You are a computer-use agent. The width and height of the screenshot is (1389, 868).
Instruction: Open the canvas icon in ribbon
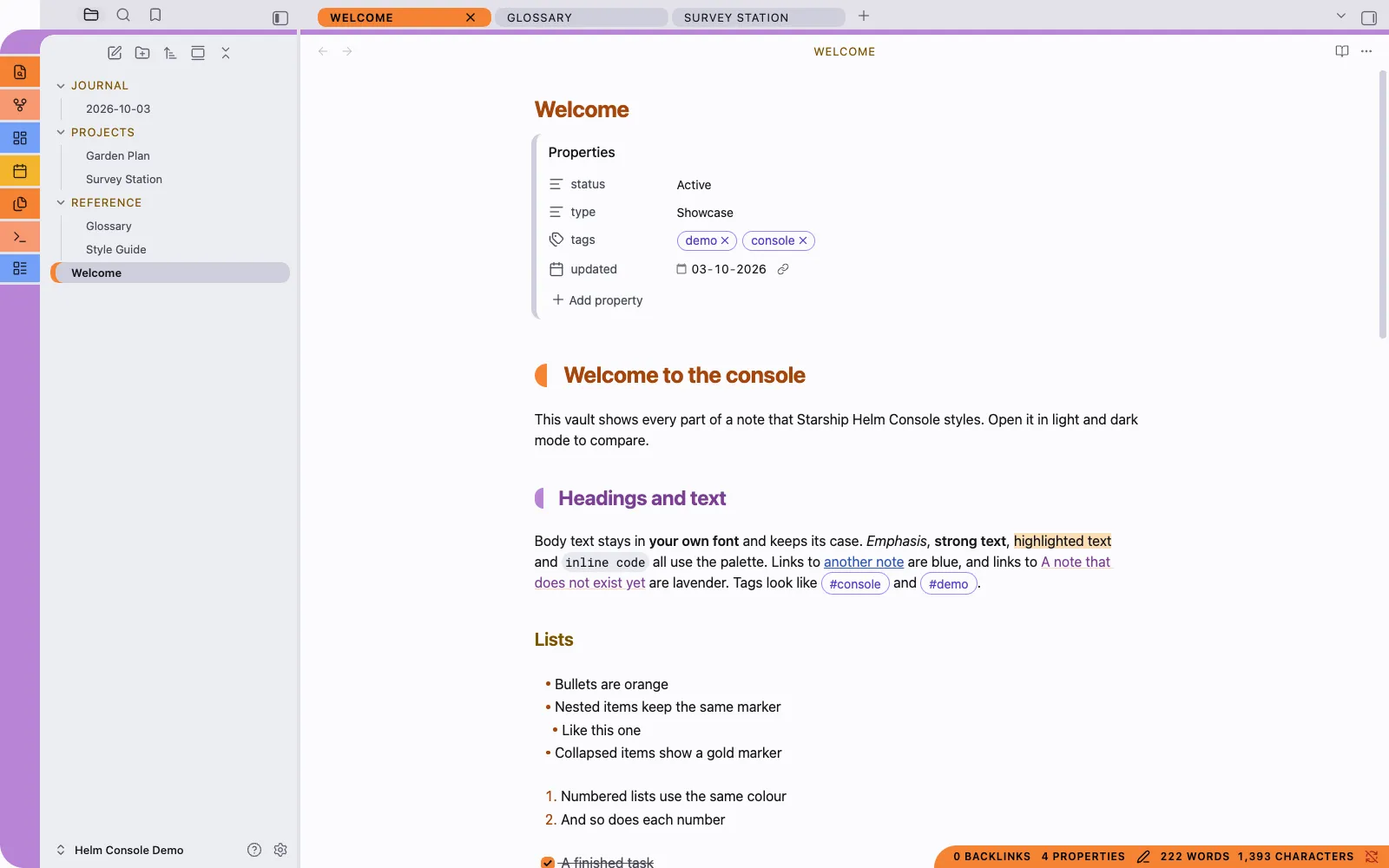click(x=20, y=138)
